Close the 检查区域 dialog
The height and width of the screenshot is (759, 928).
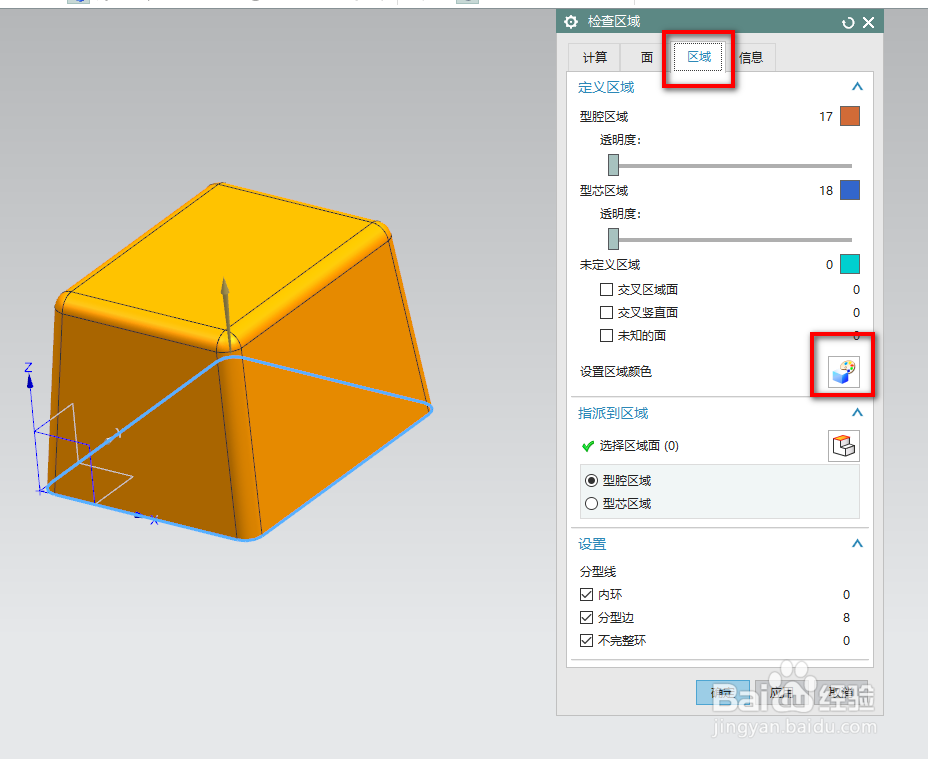click(x=868, y=22)
